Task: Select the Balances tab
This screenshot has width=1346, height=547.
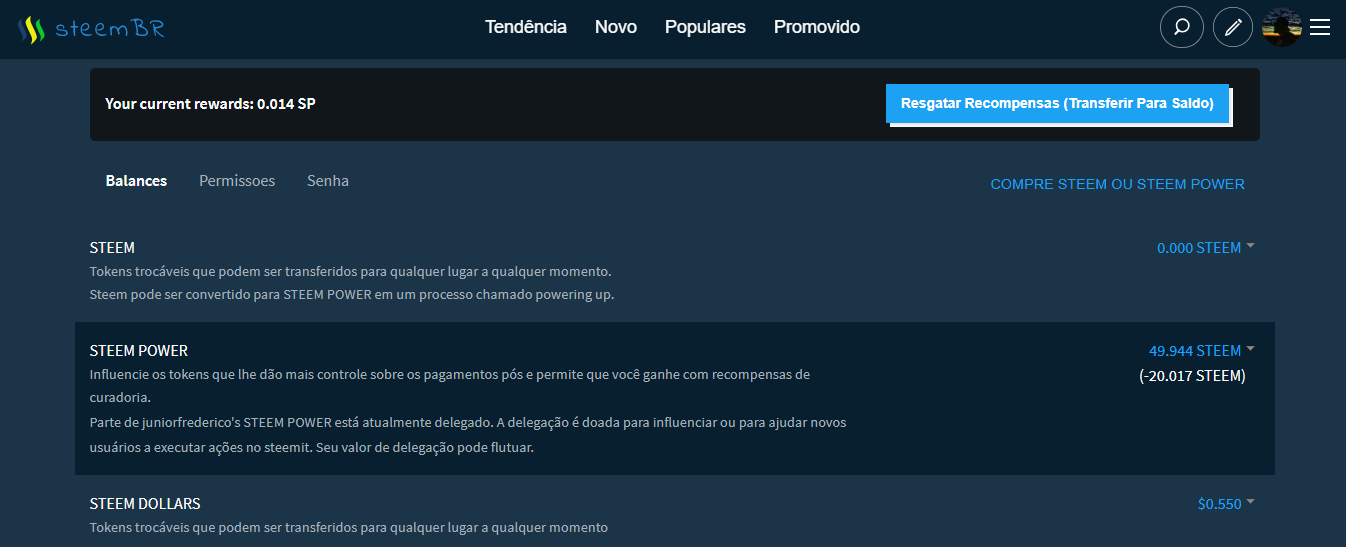Action: tap(136, 181)
